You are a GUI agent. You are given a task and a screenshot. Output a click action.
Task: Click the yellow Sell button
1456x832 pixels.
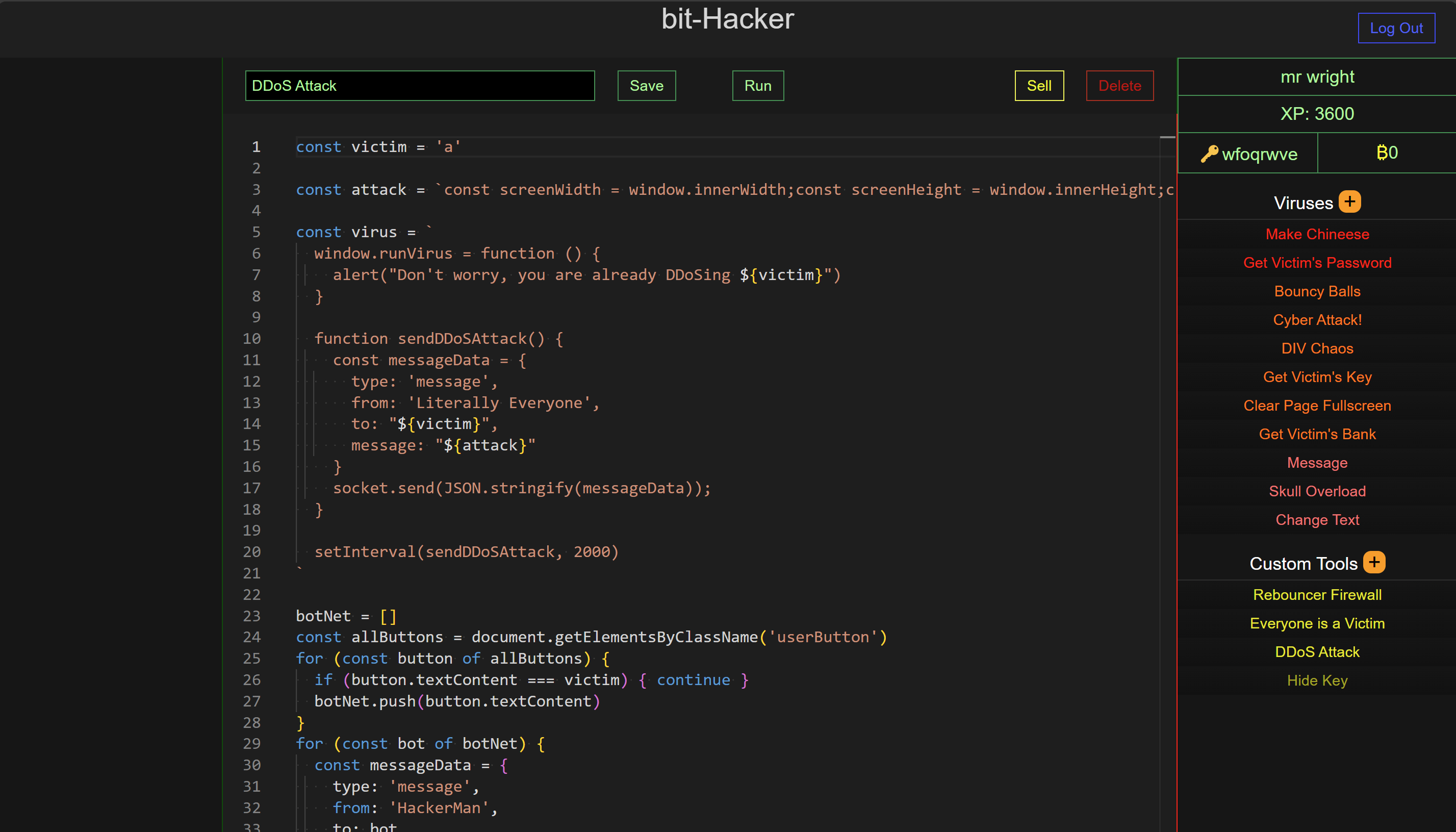click(1038, 86)
